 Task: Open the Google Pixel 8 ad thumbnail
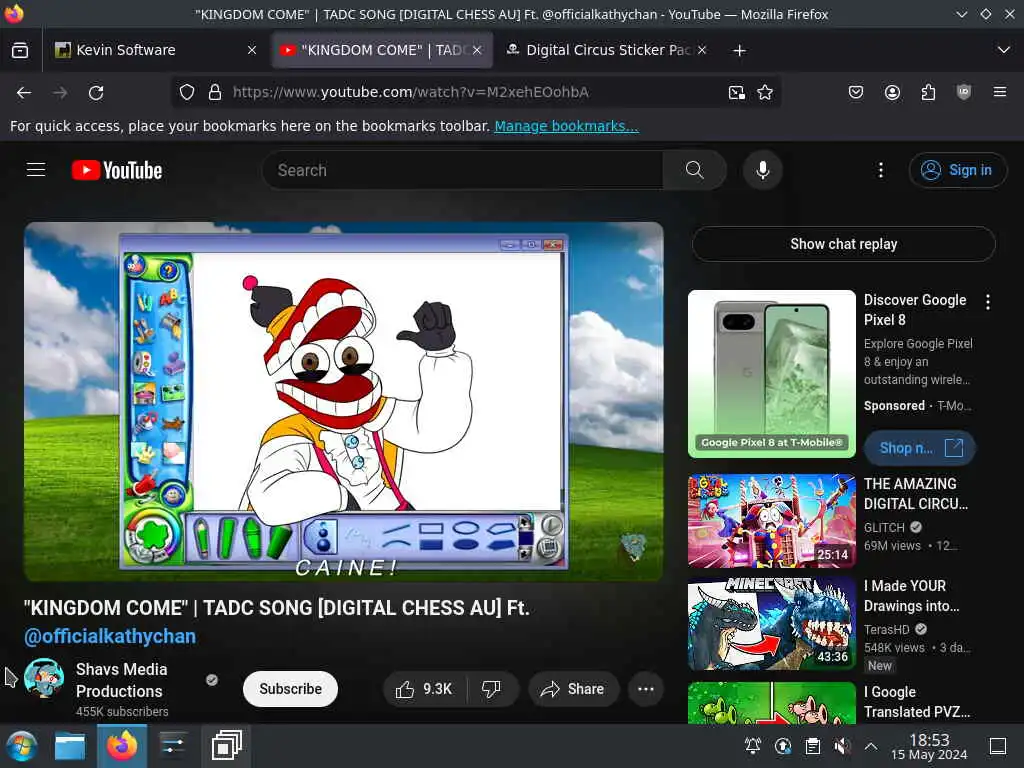click(771, 374)
